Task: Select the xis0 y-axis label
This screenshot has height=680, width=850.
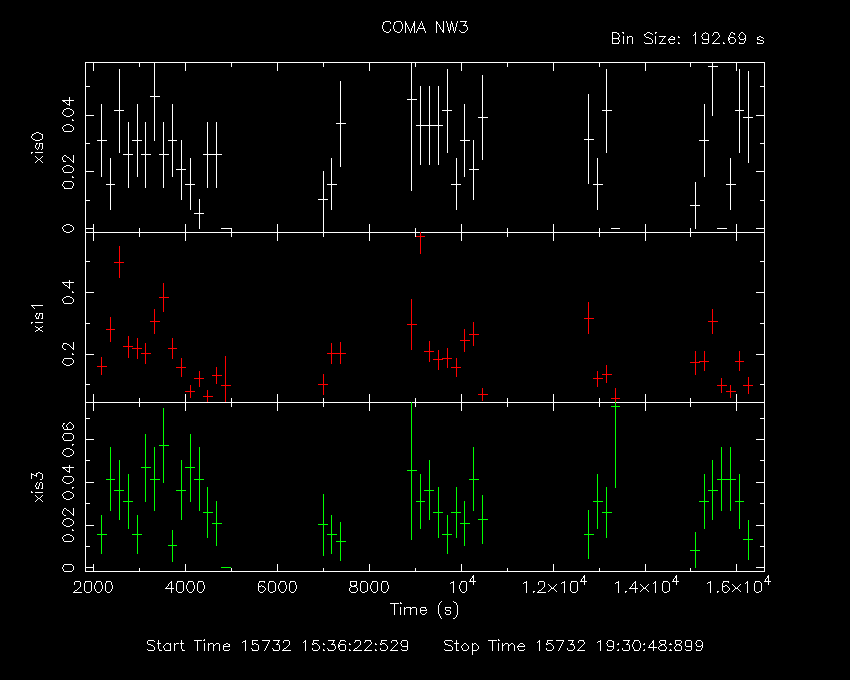Action: click(38, 147)
